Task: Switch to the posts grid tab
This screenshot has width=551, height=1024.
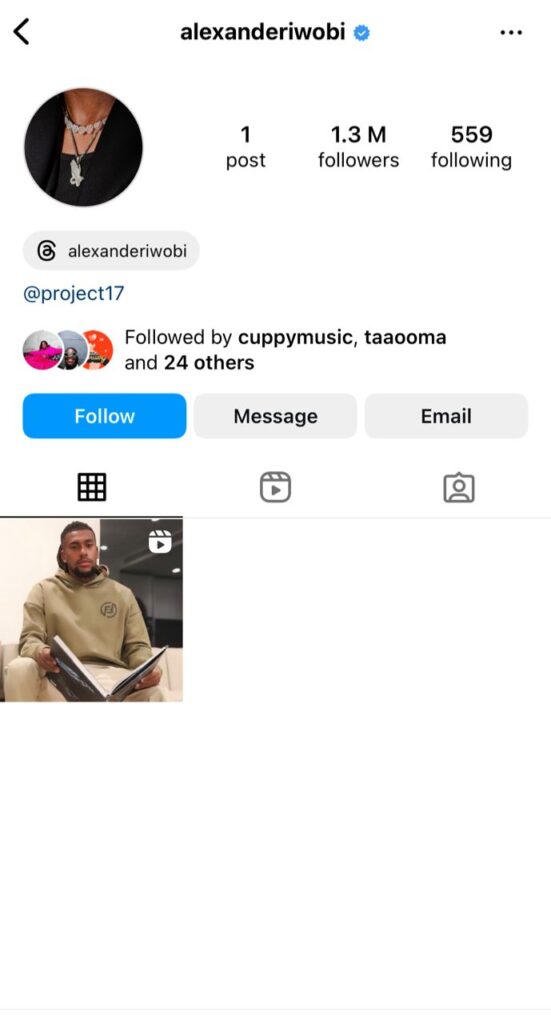Action: click(x=91, y=487)
